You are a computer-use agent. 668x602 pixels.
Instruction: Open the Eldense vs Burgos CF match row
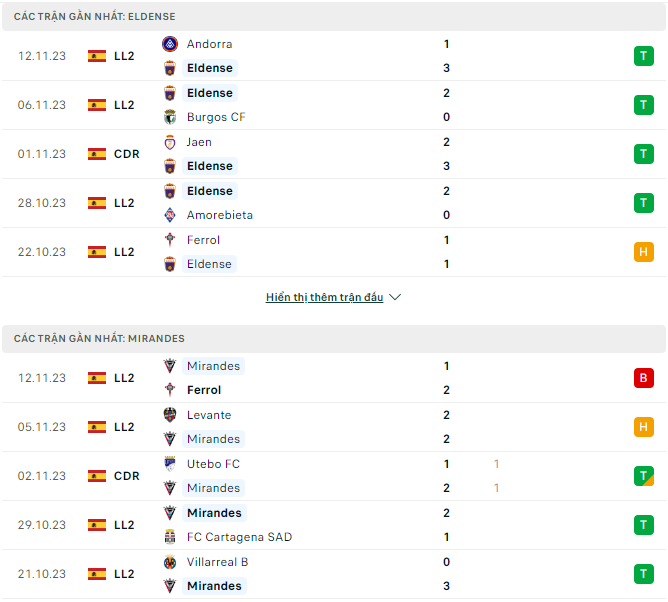click(x=334, y=105)
